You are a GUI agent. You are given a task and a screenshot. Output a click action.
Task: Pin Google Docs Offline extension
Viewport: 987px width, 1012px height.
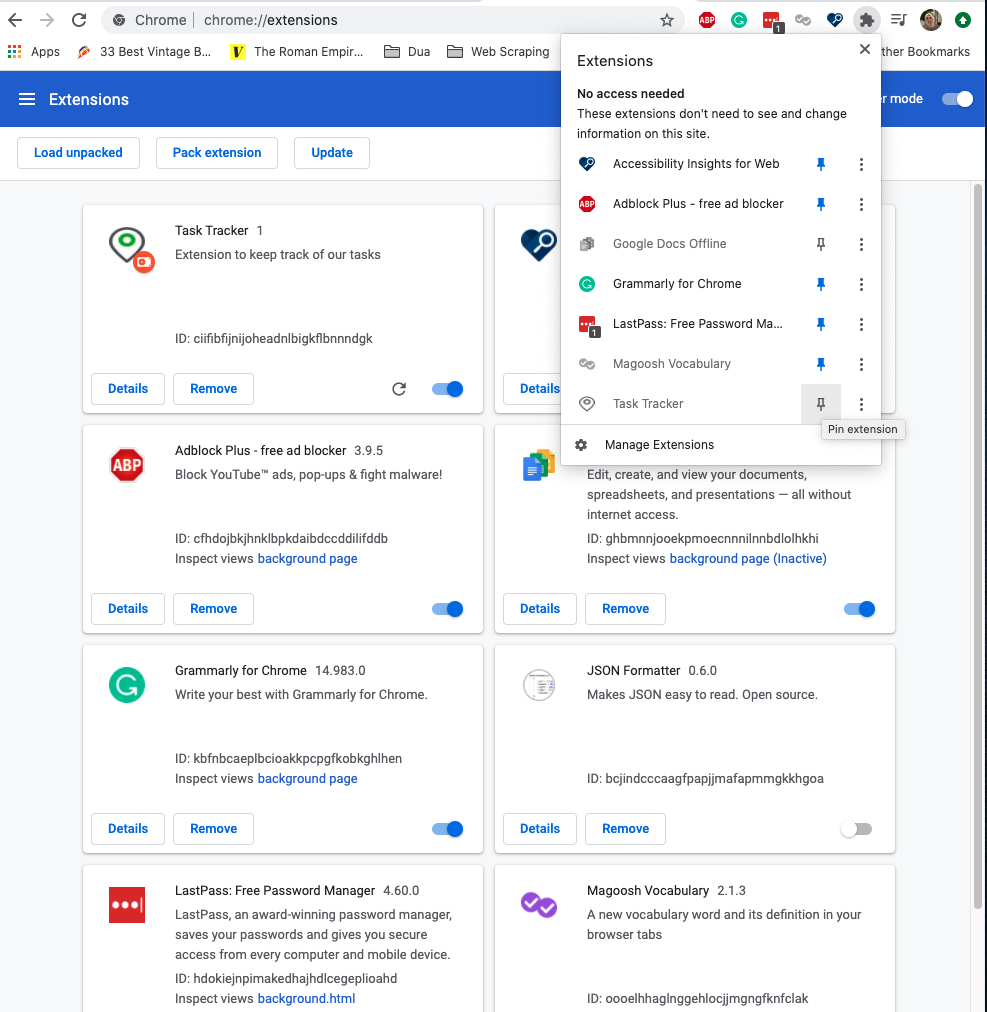(820, 244)
